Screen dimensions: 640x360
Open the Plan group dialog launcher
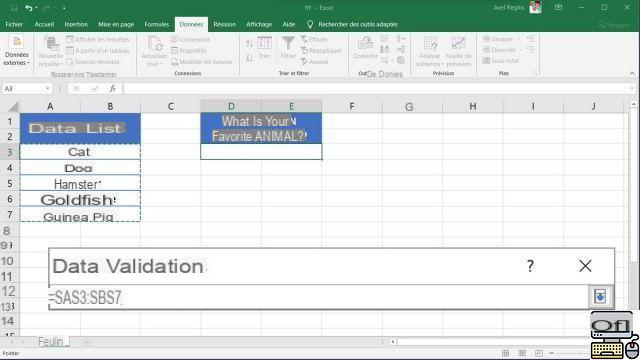(x=535, y=73)
